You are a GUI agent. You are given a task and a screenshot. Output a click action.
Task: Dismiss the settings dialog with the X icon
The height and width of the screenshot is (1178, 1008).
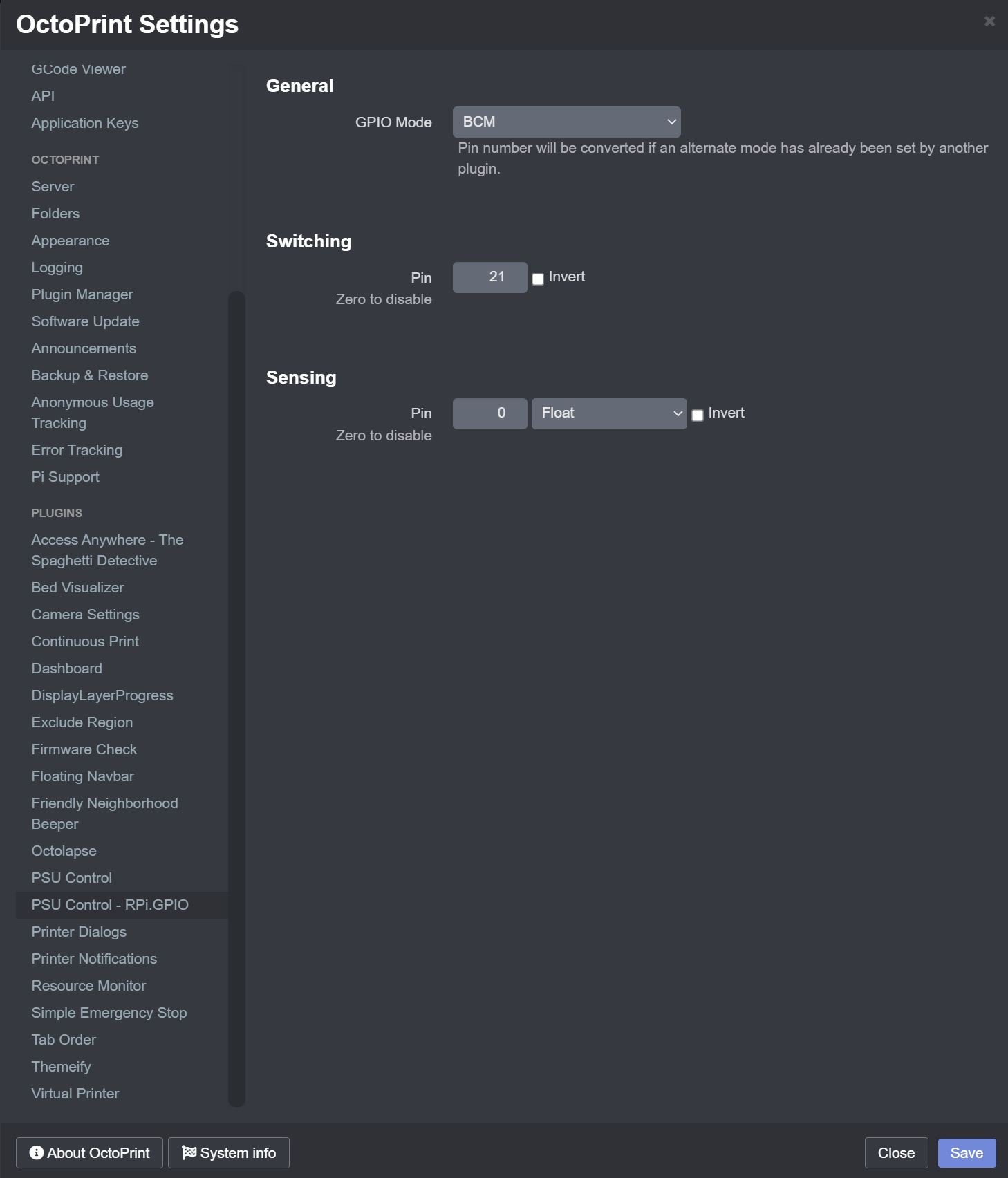989,21
